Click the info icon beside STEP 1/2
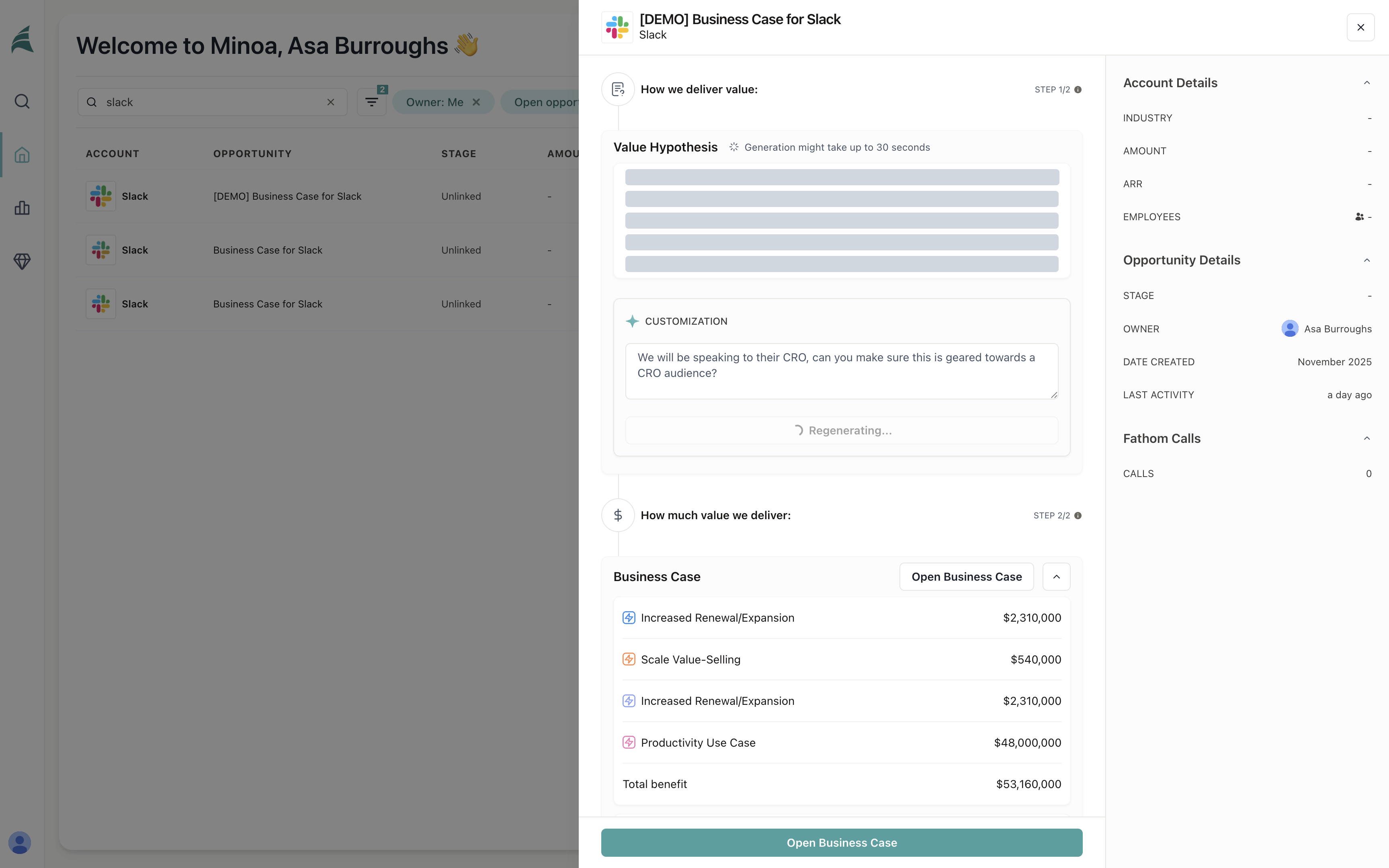The height and width of the screenshot is (868, 1389). click(x=1078, y=90)
